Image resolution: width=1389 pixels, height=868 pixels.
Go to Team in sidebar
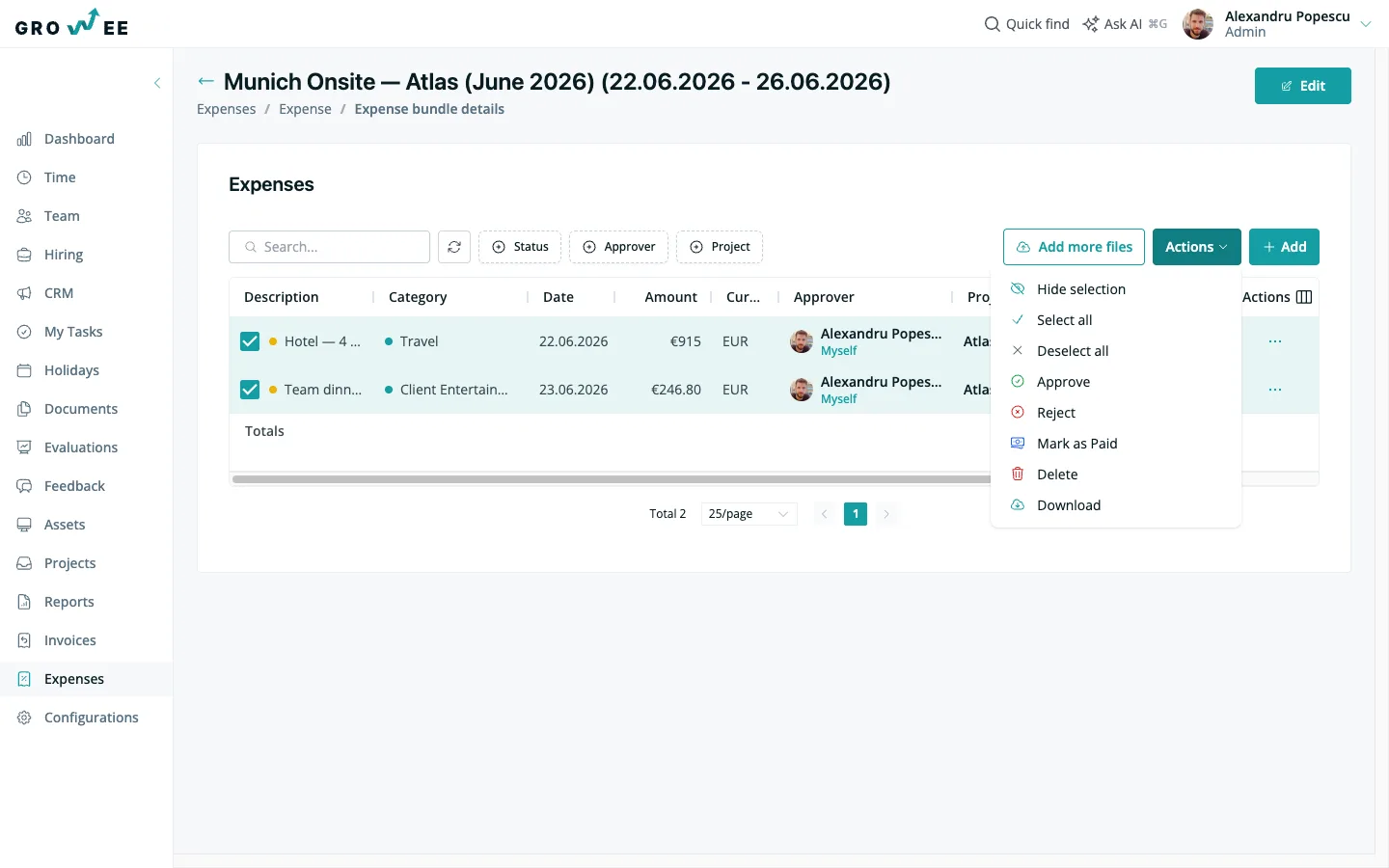(62, 216)
